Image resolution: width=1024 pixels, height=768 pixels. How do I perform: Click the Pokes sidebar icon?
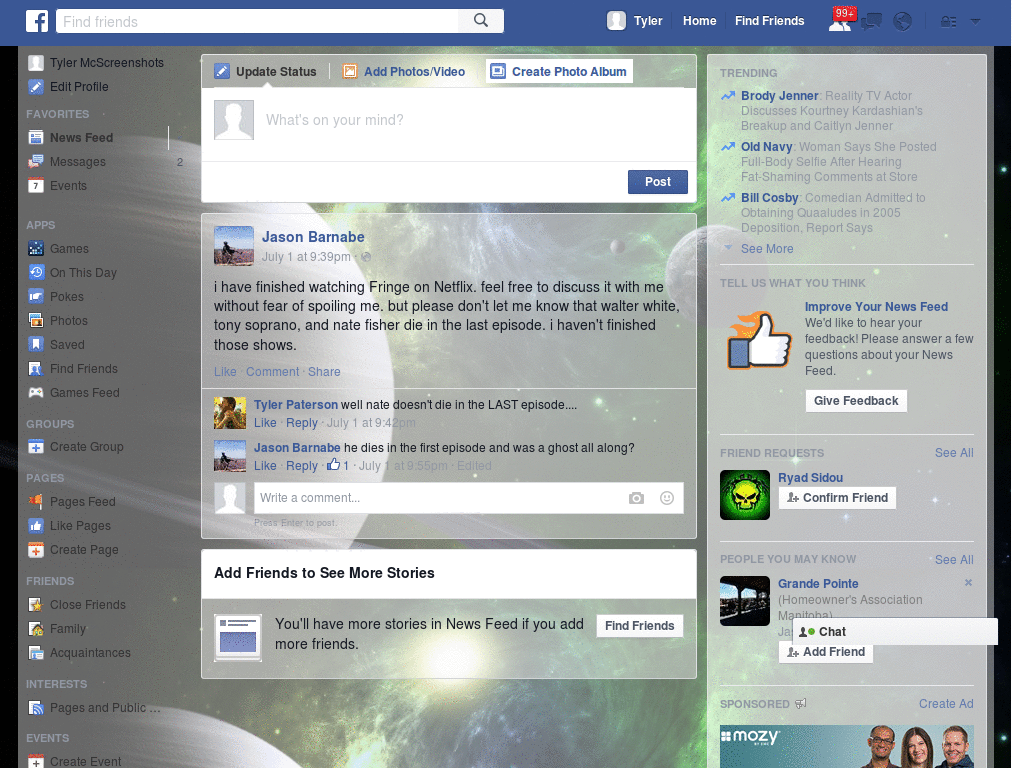pos(36,296)
